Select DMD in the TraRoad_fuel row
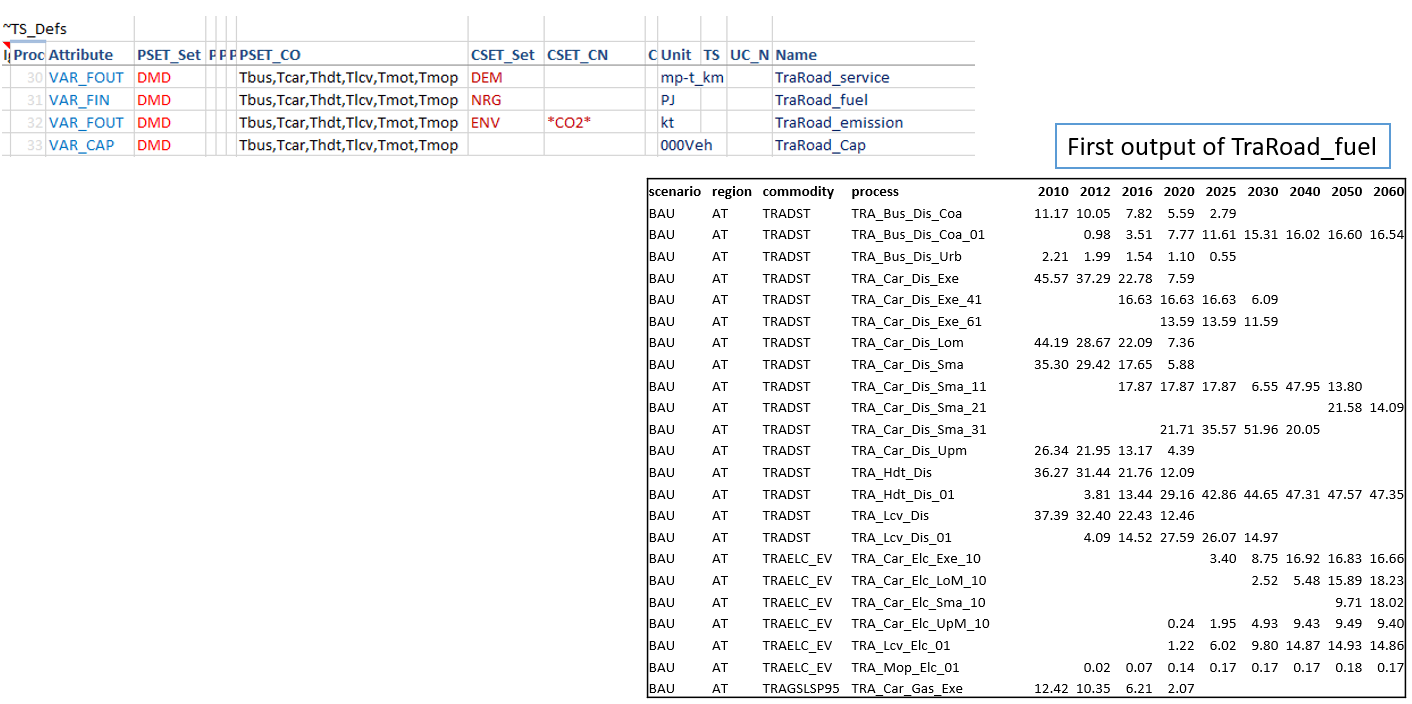The width and height of the screenshot is (1412, 704). (154, 100)
